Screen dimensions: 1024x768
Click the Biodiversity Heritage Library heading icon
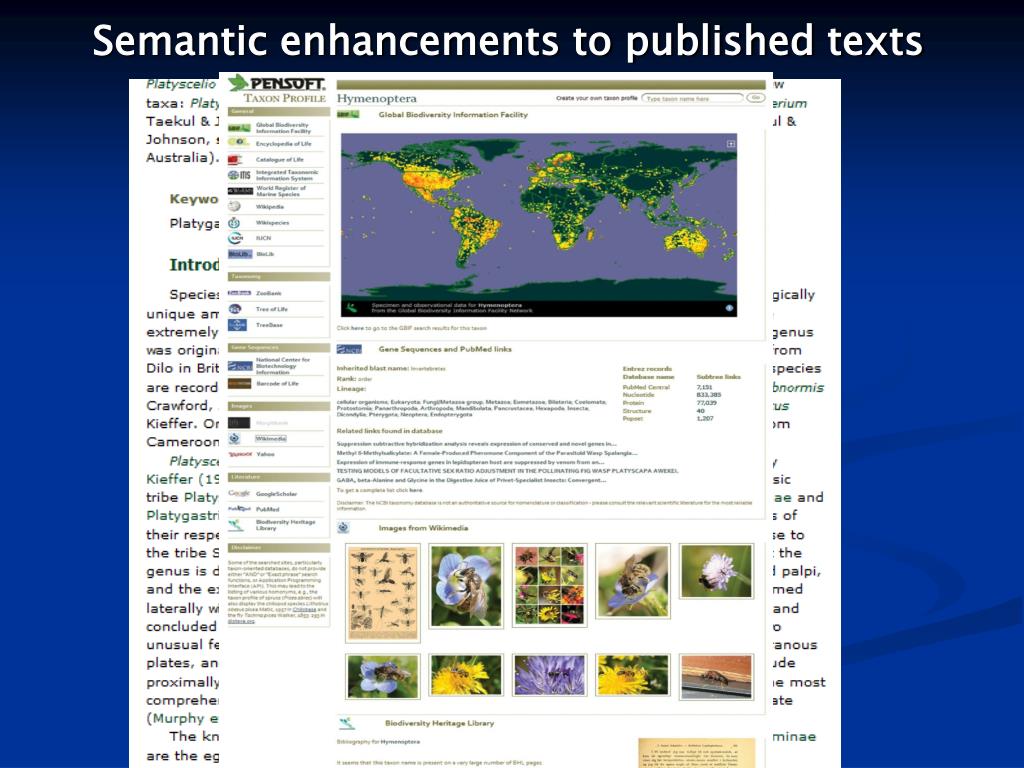click(x=347, y=723)
